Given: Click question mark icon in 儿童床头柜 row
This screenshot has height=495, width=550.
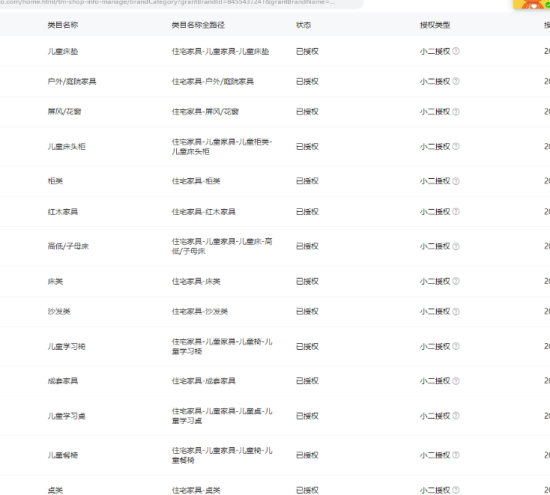Looking at the screenshot, I should tap(456, 146).
